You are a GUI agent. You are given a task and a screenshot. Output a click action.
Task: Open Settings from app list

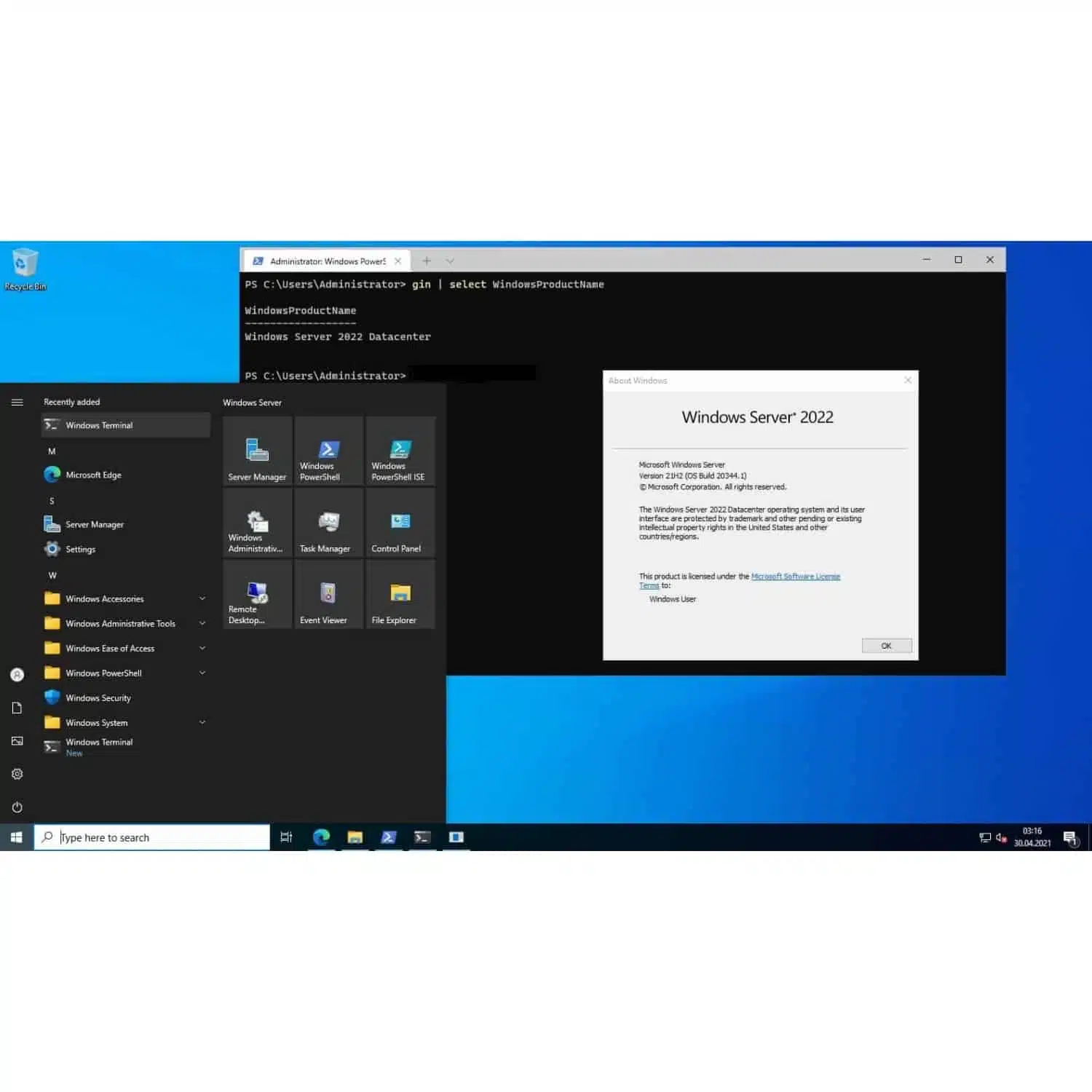tap(125, 549)
